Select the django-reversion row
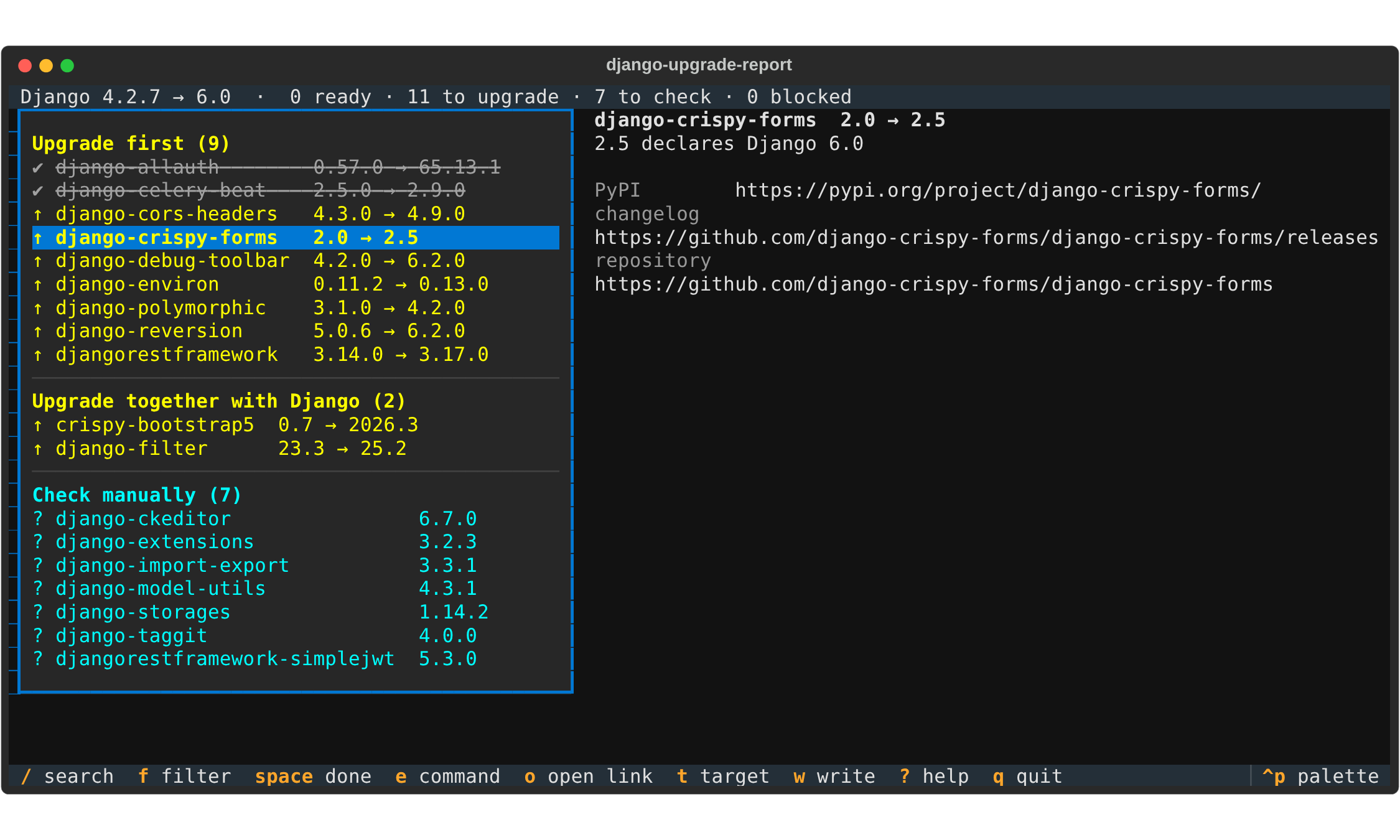Viewport: 1400px width, 840px height. 296,331
